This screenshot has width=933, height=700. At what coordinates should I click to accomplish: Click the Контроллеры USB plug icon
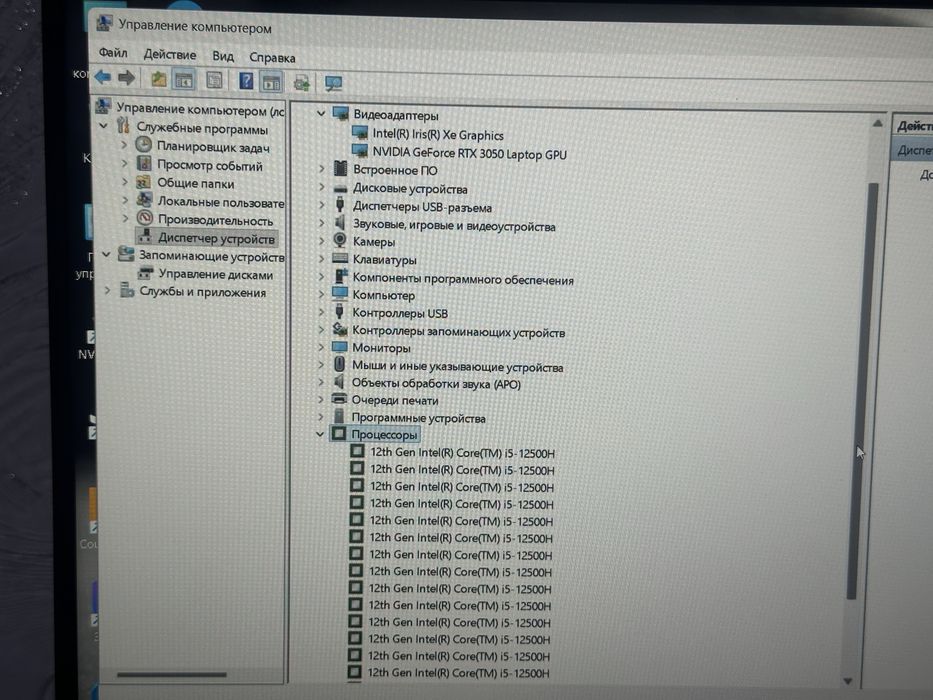click(x=339, y=311)
